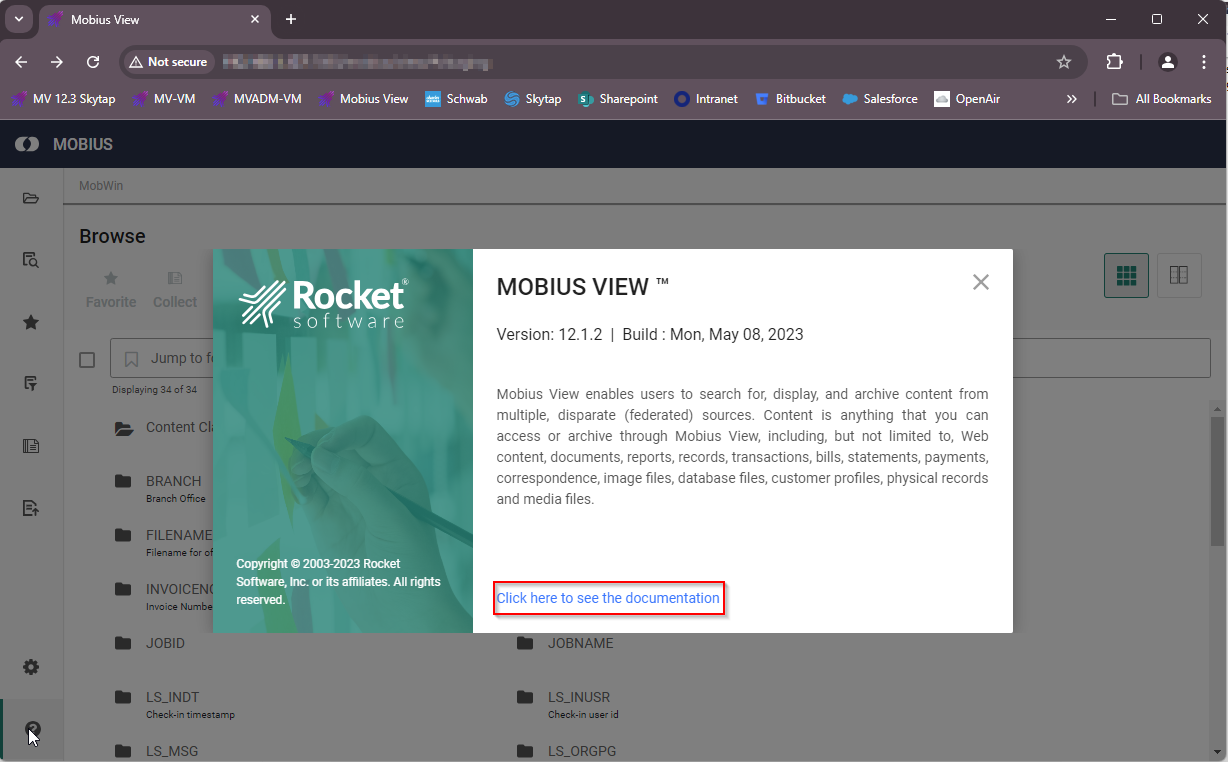
Task: Close the Mobius View about dialog
Action: point(980,282)
